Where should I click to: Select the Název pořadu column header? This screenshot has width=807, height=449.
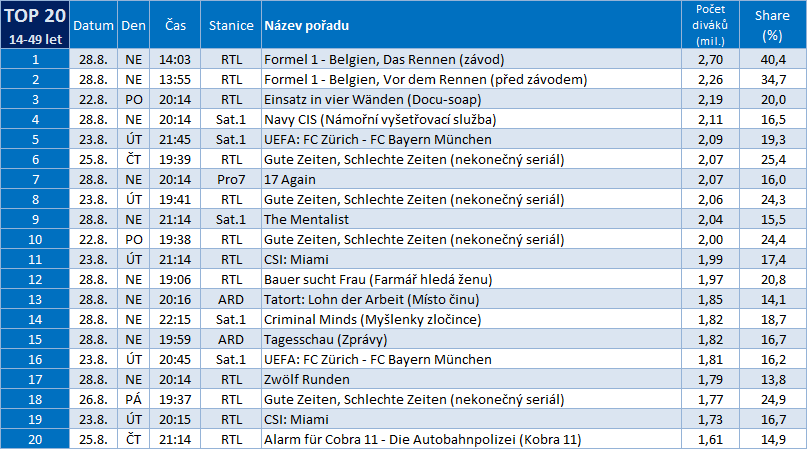point(306,25)
